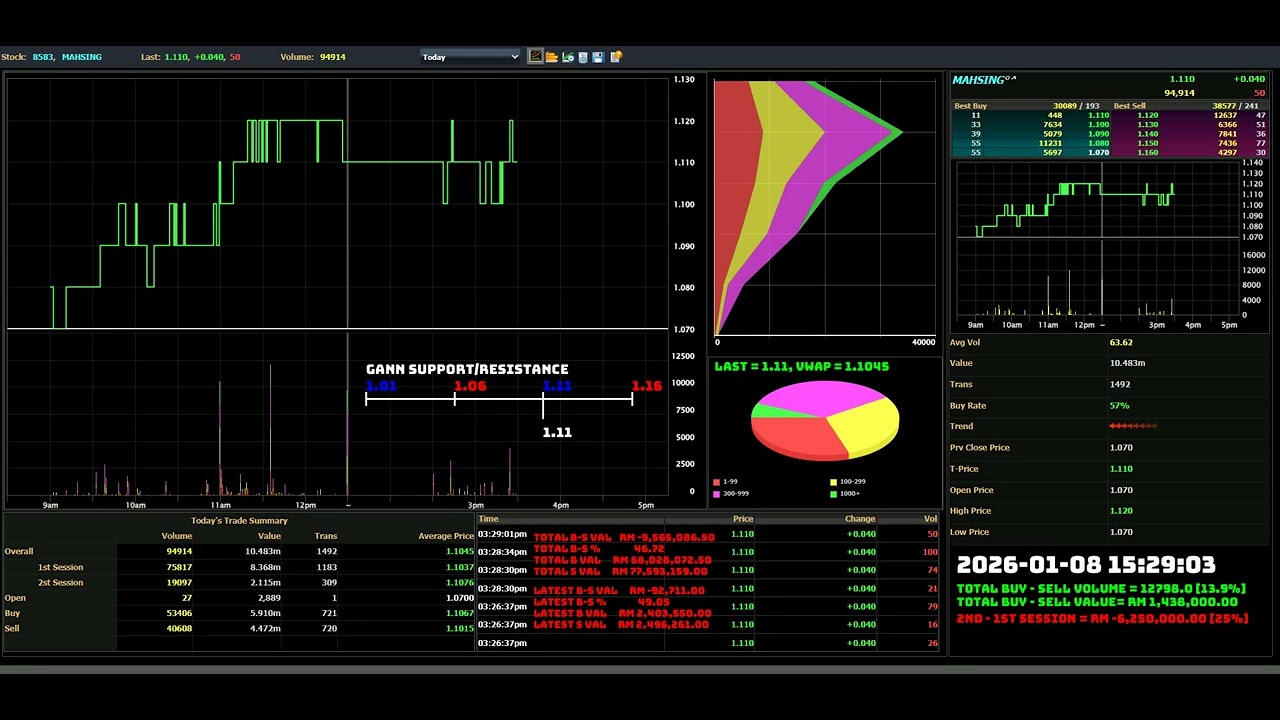Click the 03:29:01pm trade row time
Image resolution: width=1280 pixels, height=720 pixels.
pyautogui.click(x=502, y=534)
